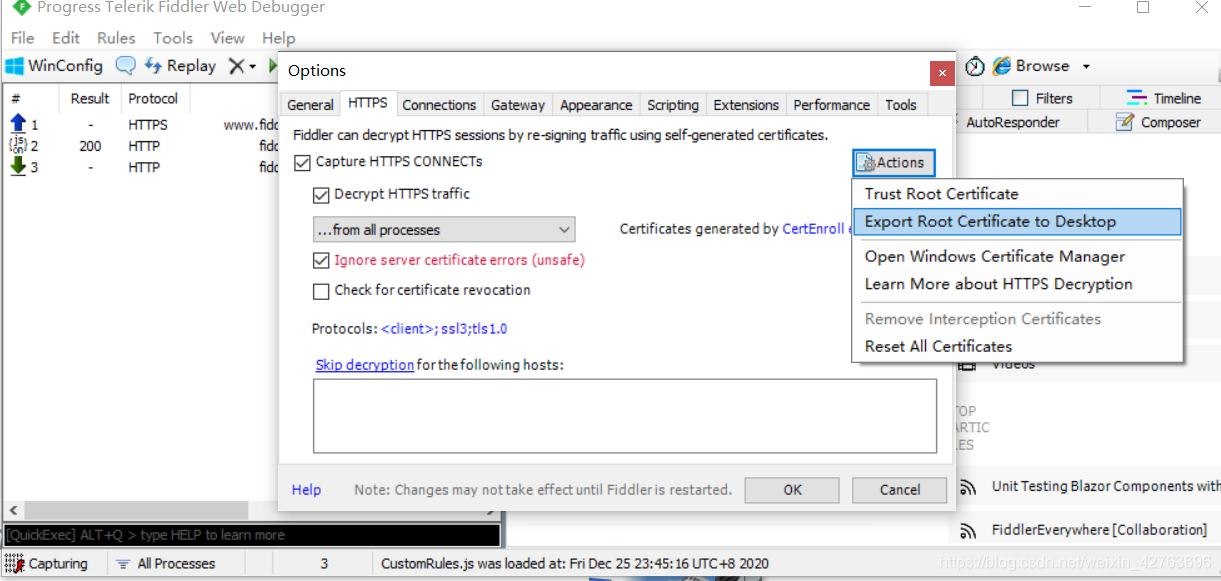Select session 3 download arrow icon
The image size is (1221, 581).
(18, 167)
